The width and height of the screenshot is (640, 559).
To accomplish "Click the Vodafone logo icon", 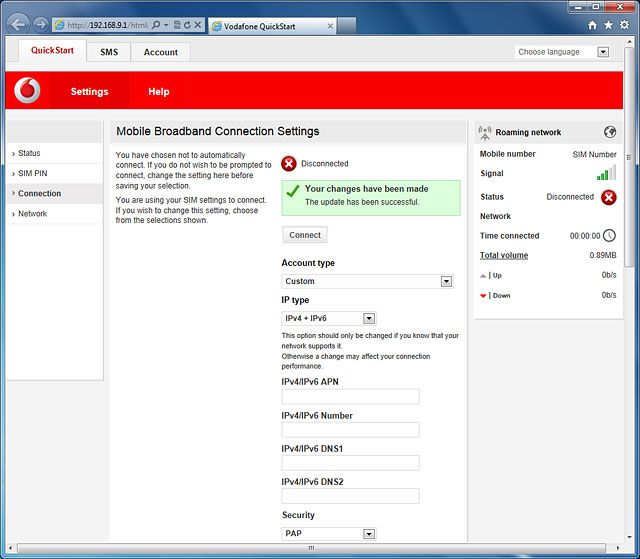I will pyautogui.click(x=28, y=91).
